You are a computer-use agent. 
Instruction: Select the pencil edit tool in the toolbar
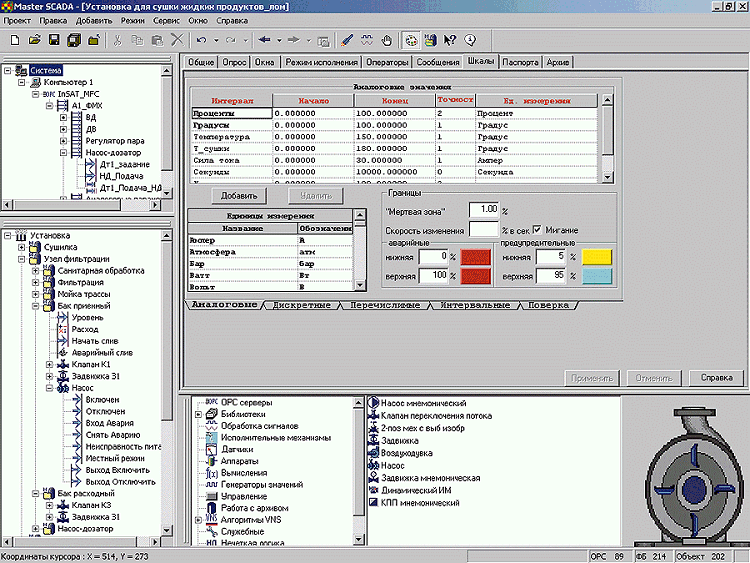tap(347, 40)
